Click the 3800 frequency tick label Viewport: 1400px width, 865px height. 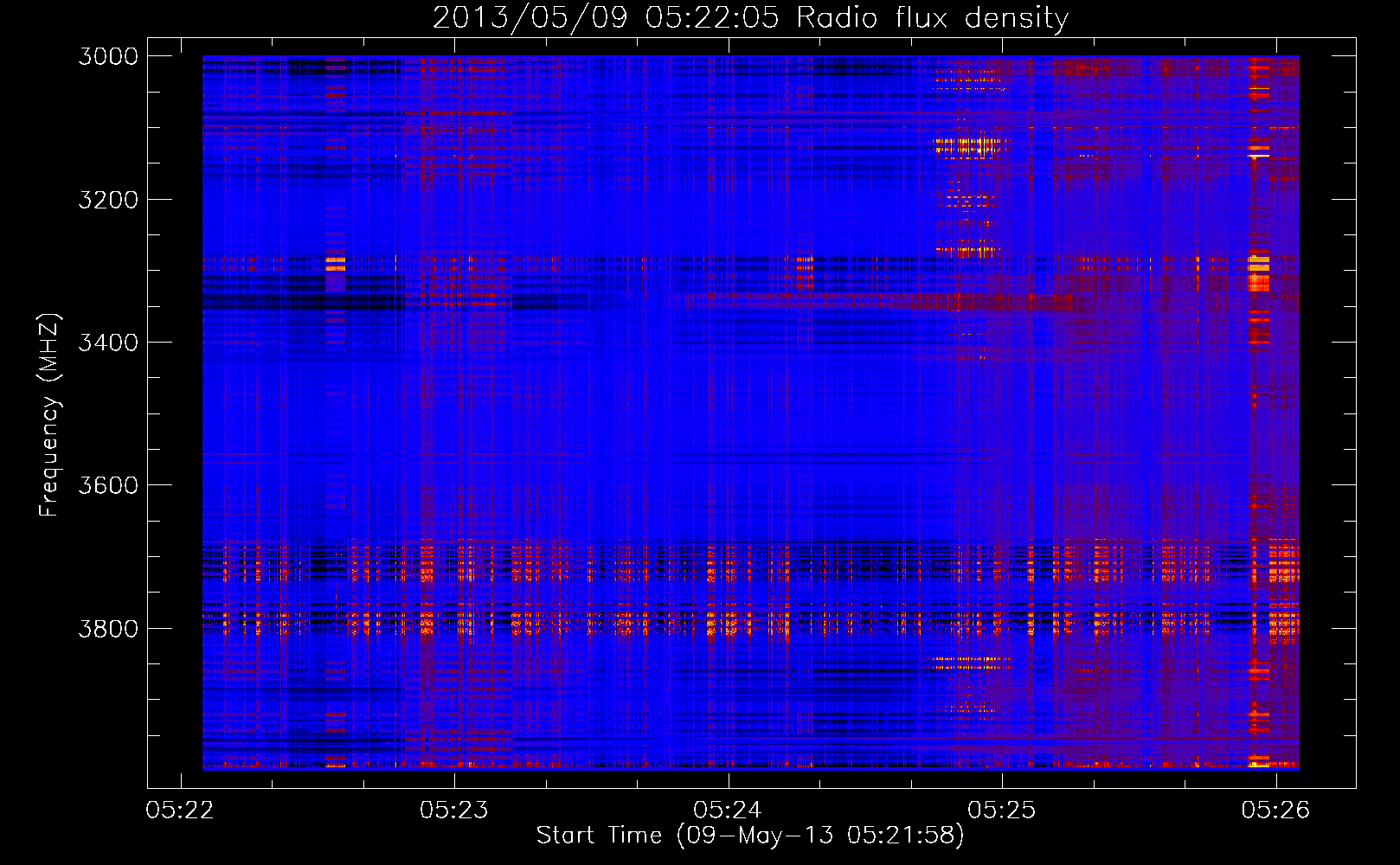[108, 628]
